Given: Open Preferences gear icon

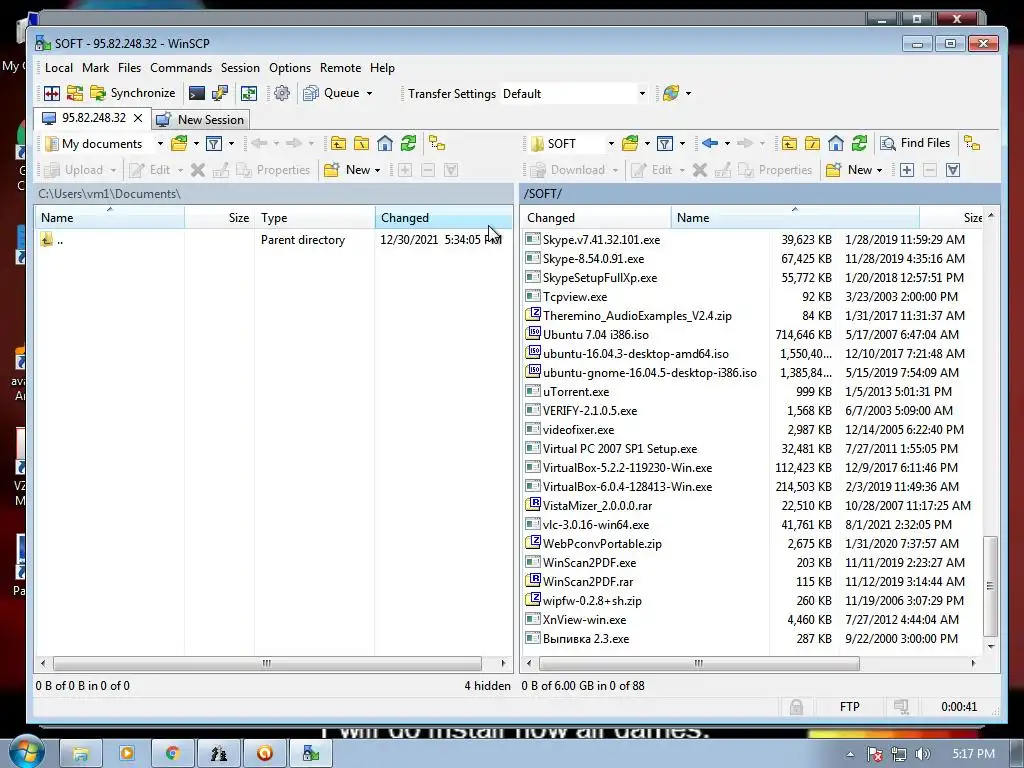Looking at the screenshot, I should point(281,93).
